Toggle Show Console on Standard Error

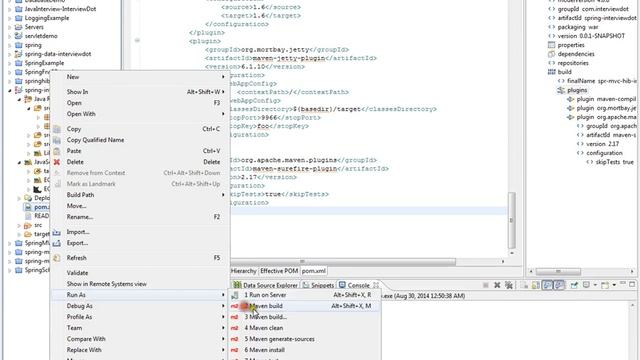559,285
